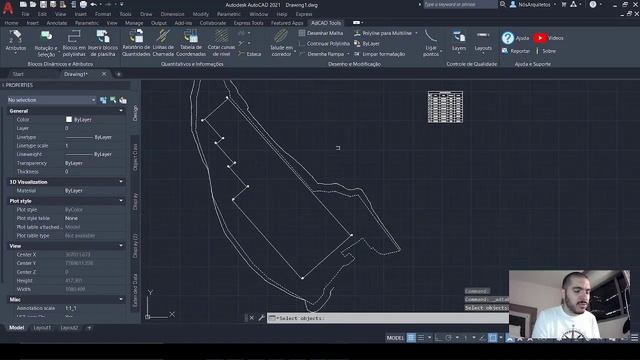Expand the Atributos dropdown arrow
The width and height of the screenshot is (640, 360).
tap(16, 53)
